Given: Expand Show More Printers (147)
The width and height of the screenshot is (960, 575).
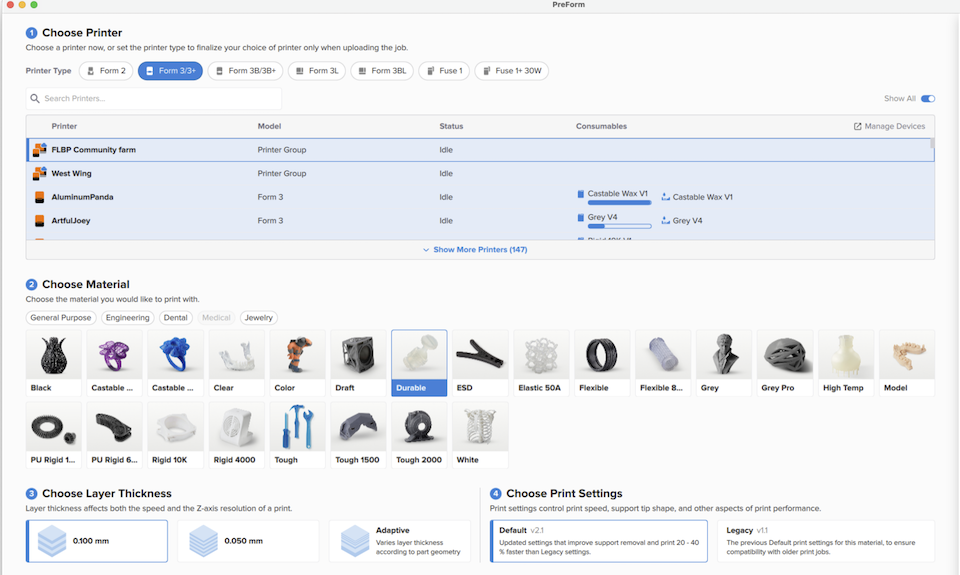Looking at the screenshot, I should click(474, 249).
